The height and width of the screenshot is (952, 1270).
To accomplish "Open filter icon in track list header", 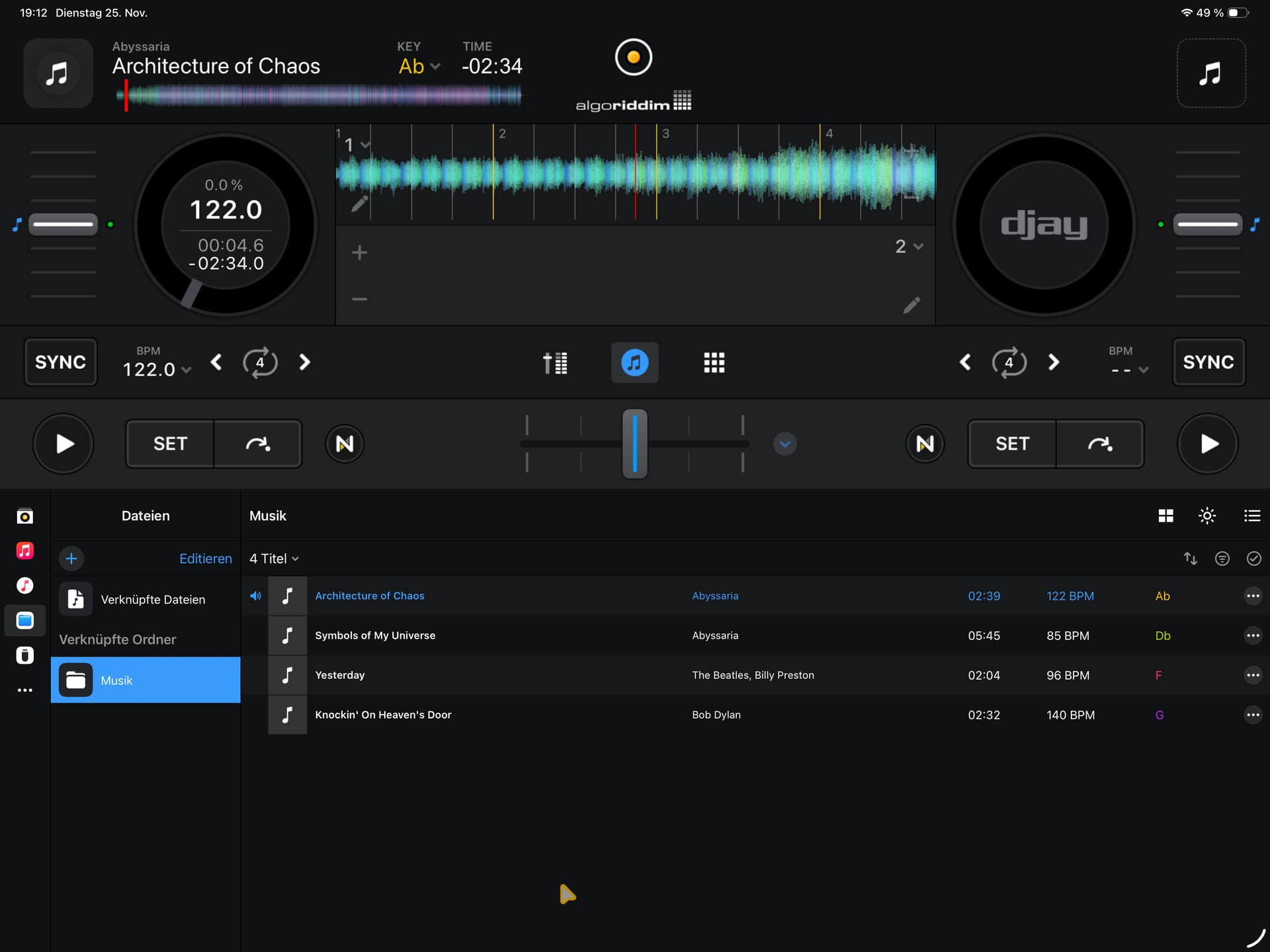I will (x=1222, y=559).
